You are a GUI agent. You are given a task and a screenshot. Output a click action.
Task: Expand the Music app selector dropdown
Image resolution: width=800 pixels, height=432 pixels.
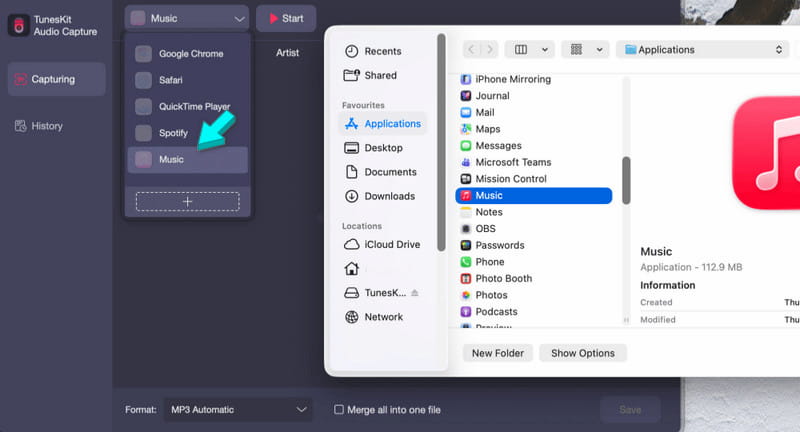tap(187, 18)
